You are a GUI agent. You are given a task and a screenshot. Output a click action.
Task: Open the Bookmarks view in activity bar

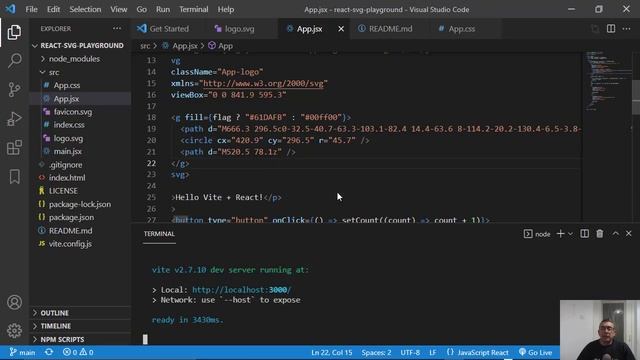click(x=14, y=177)
